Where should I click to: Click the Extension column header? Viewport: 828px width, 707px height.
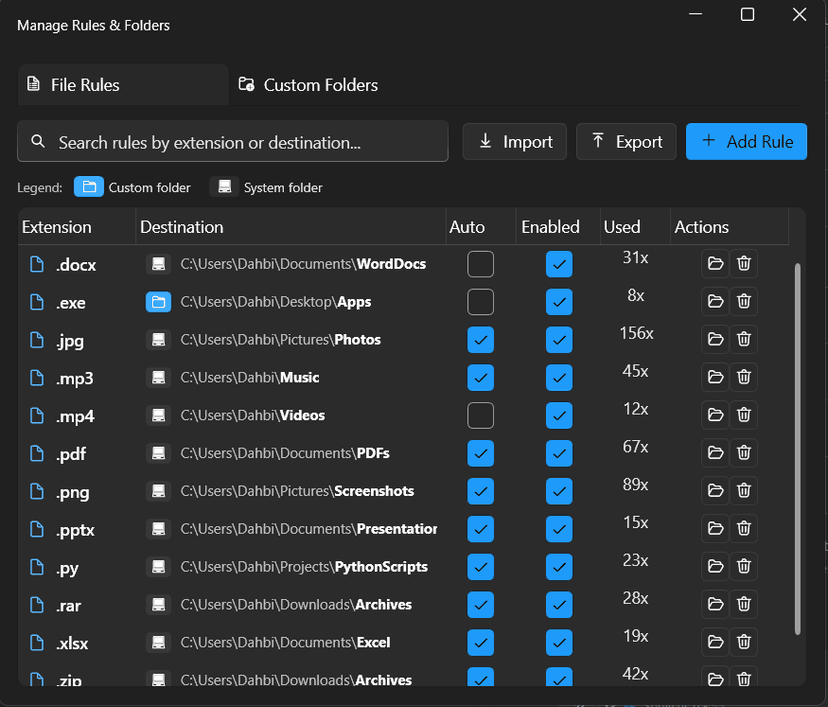click(54, 227)
